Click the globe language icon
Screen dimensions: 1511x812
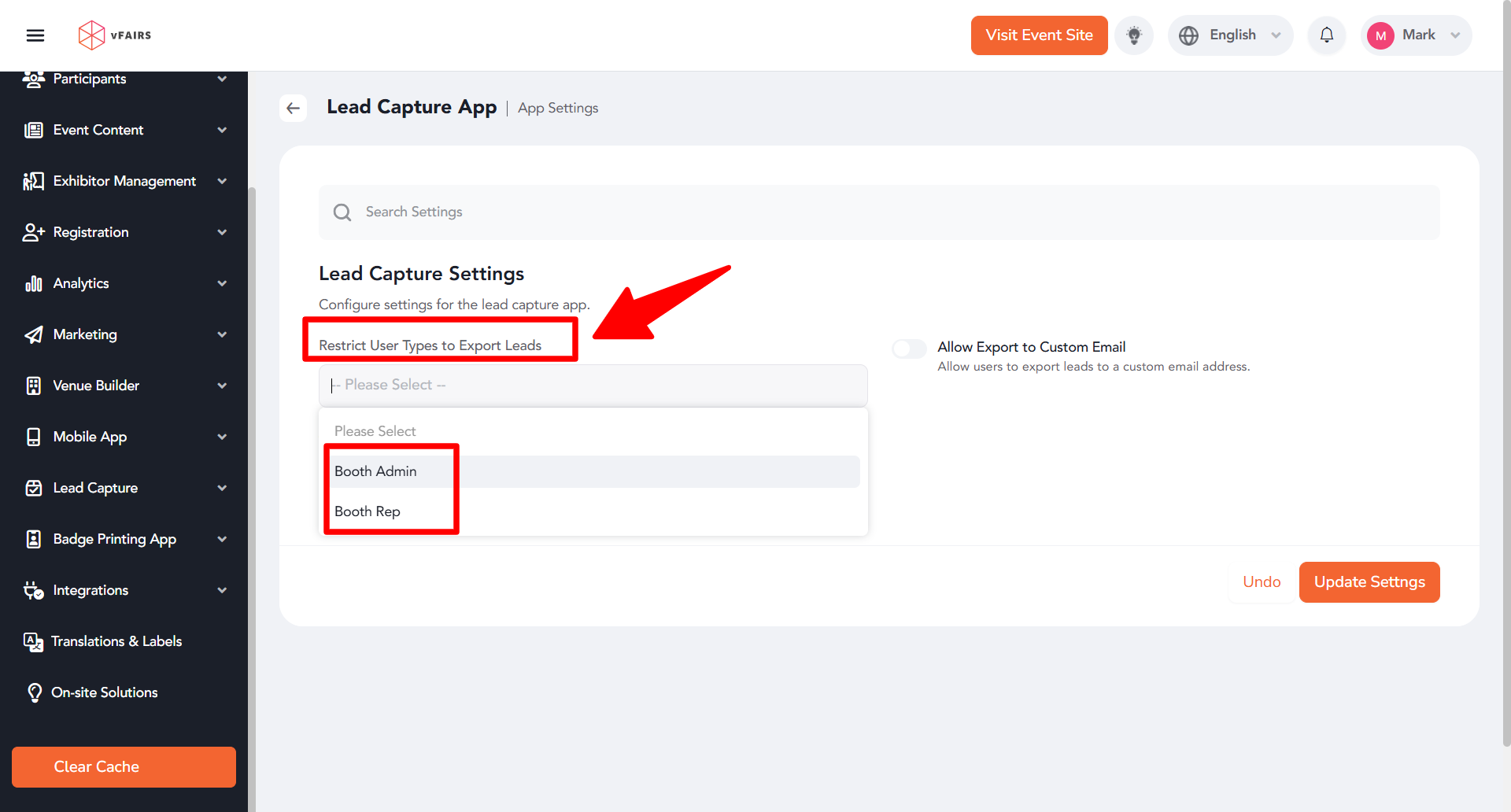tap(1188, 35)
